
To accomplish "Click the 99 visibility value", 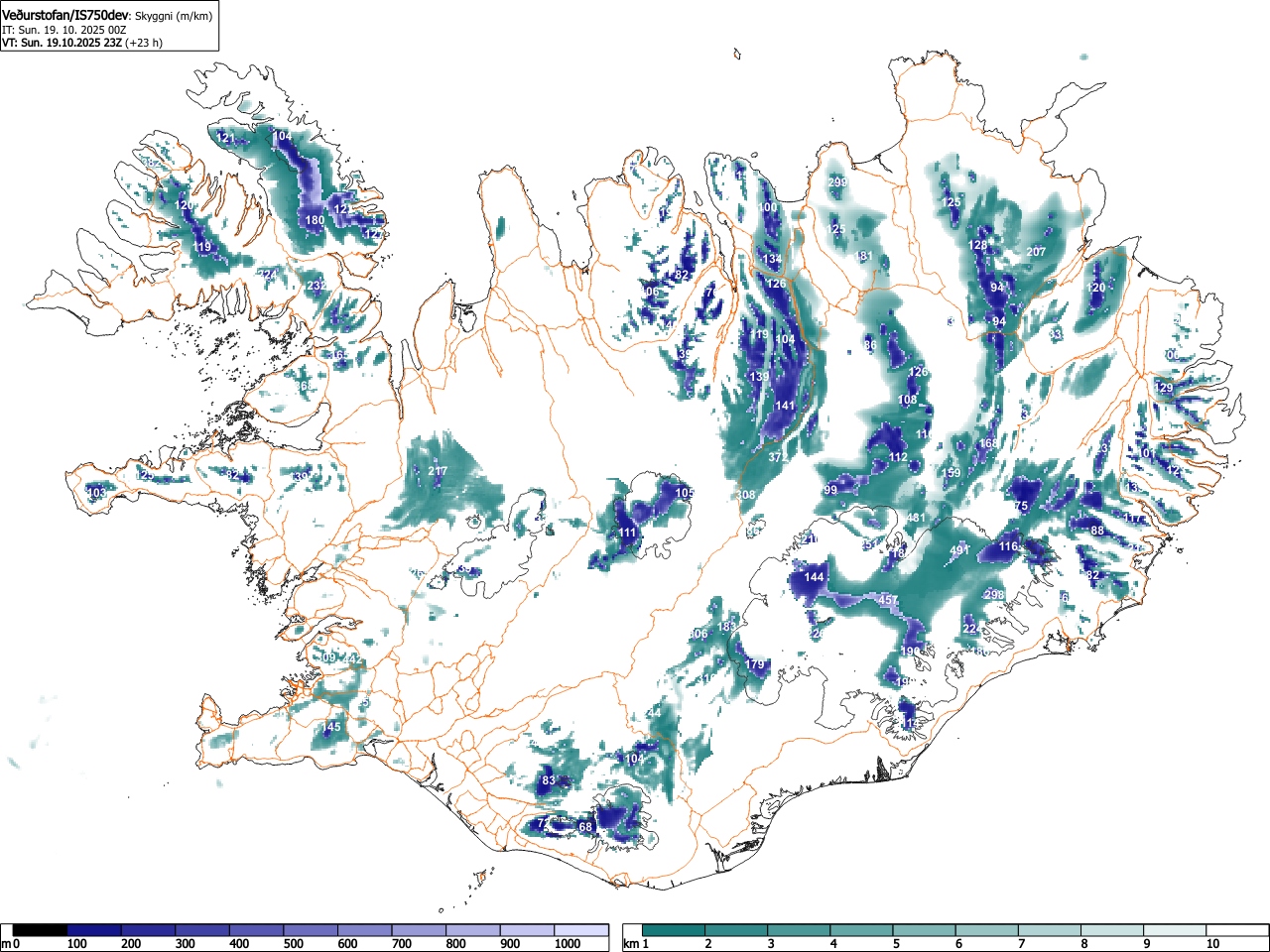I will coord(831,491).
